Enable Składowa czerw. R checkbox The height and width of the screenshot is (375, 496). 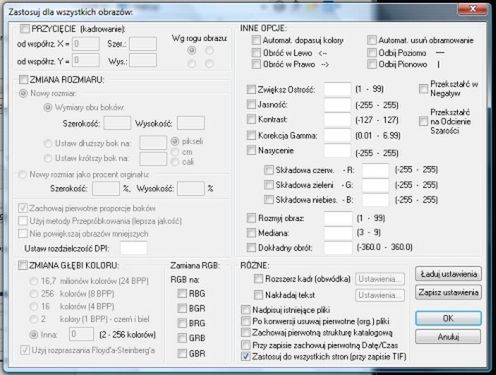point(269,170)
